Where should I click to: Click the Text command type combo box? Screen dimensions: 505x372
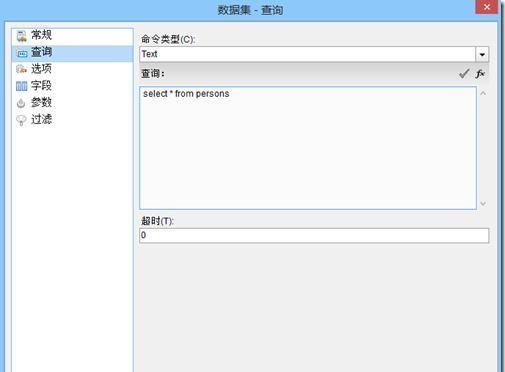coord(314,54)
